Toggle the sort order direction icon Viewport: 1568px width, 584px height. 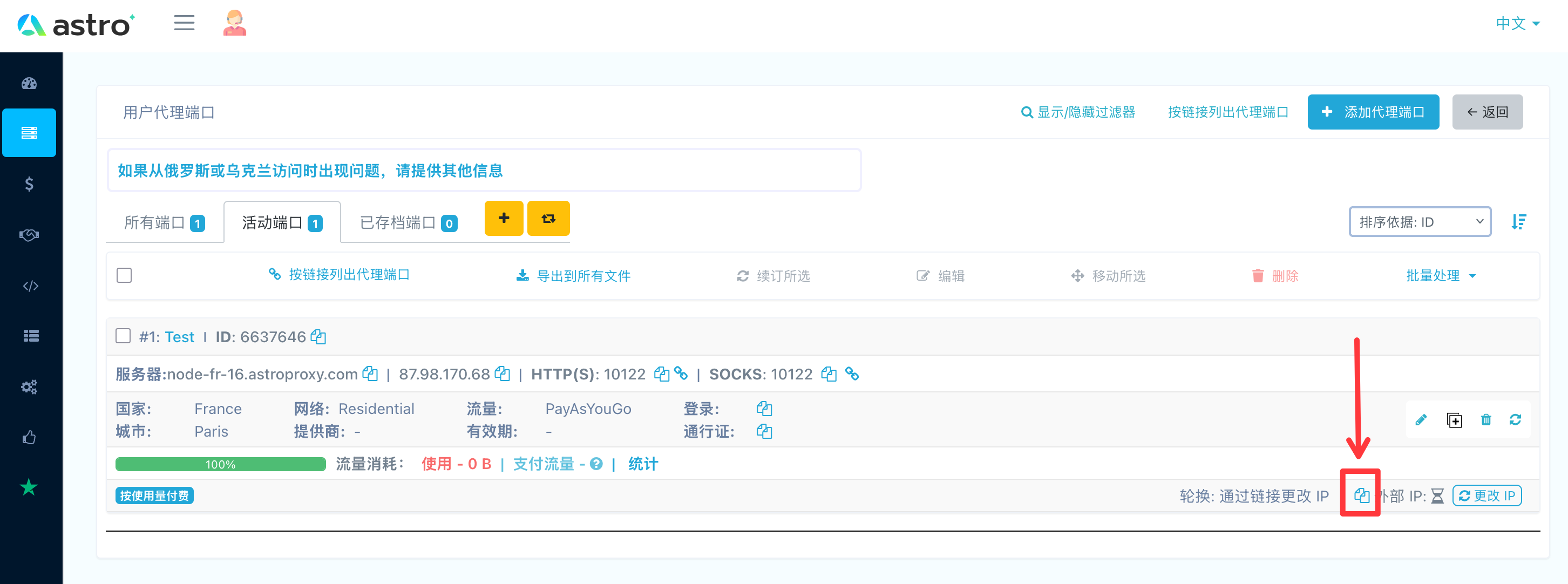point(1519,222)
